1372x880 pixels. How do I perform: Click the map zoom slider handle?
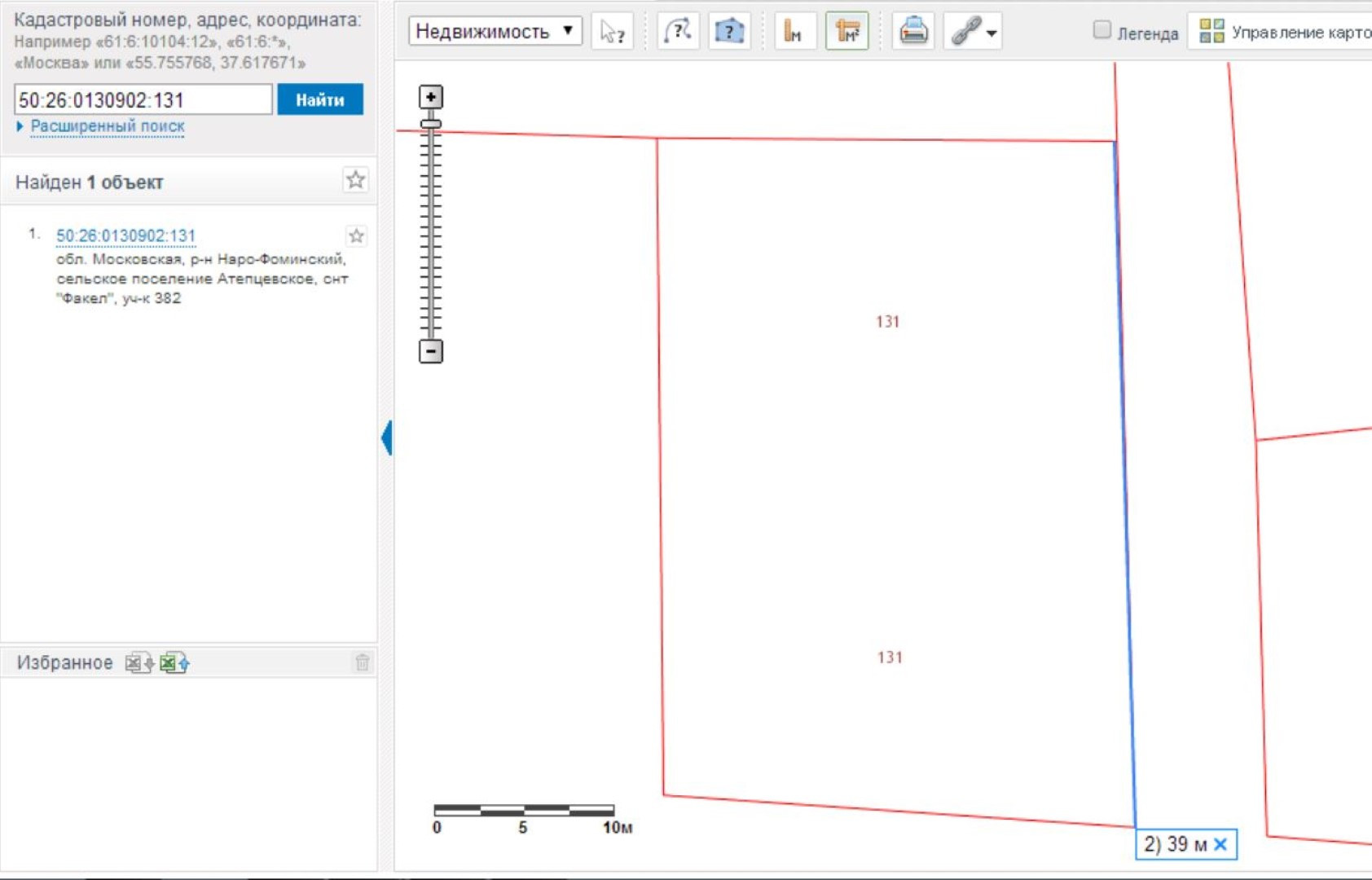[431, 124]
